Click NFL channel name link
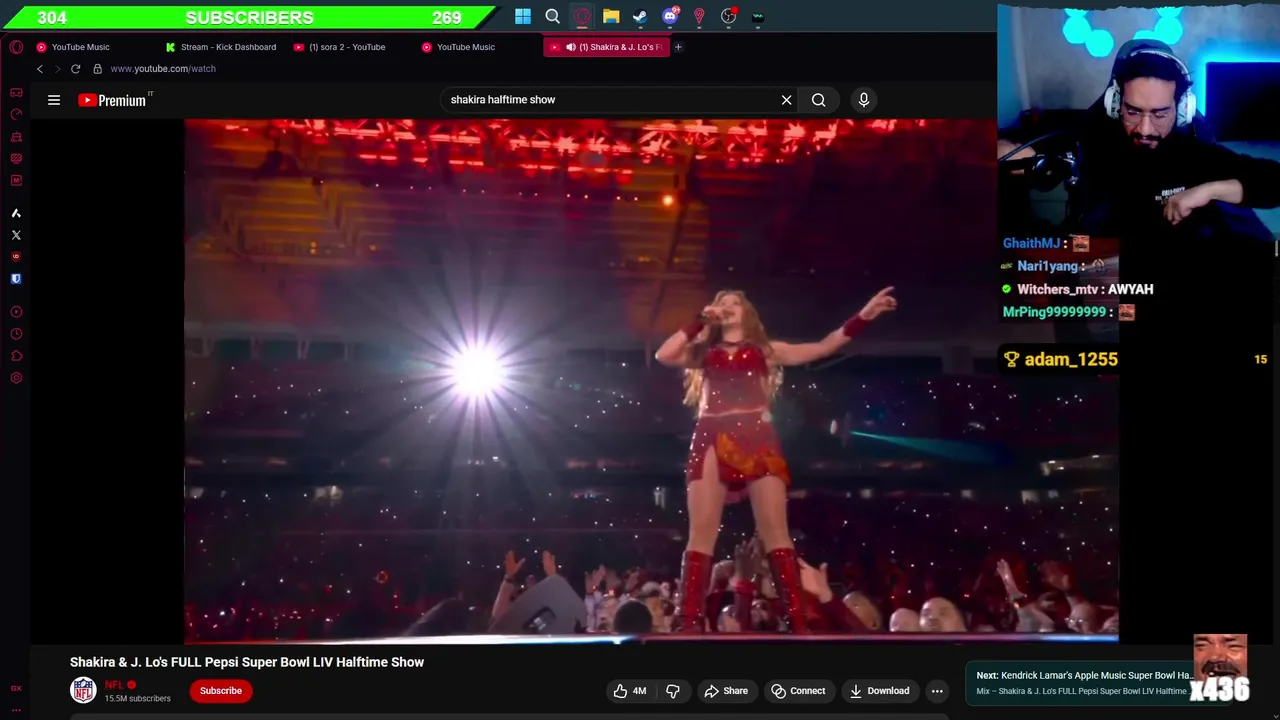 pyautogui.click(x=113, y=685)
